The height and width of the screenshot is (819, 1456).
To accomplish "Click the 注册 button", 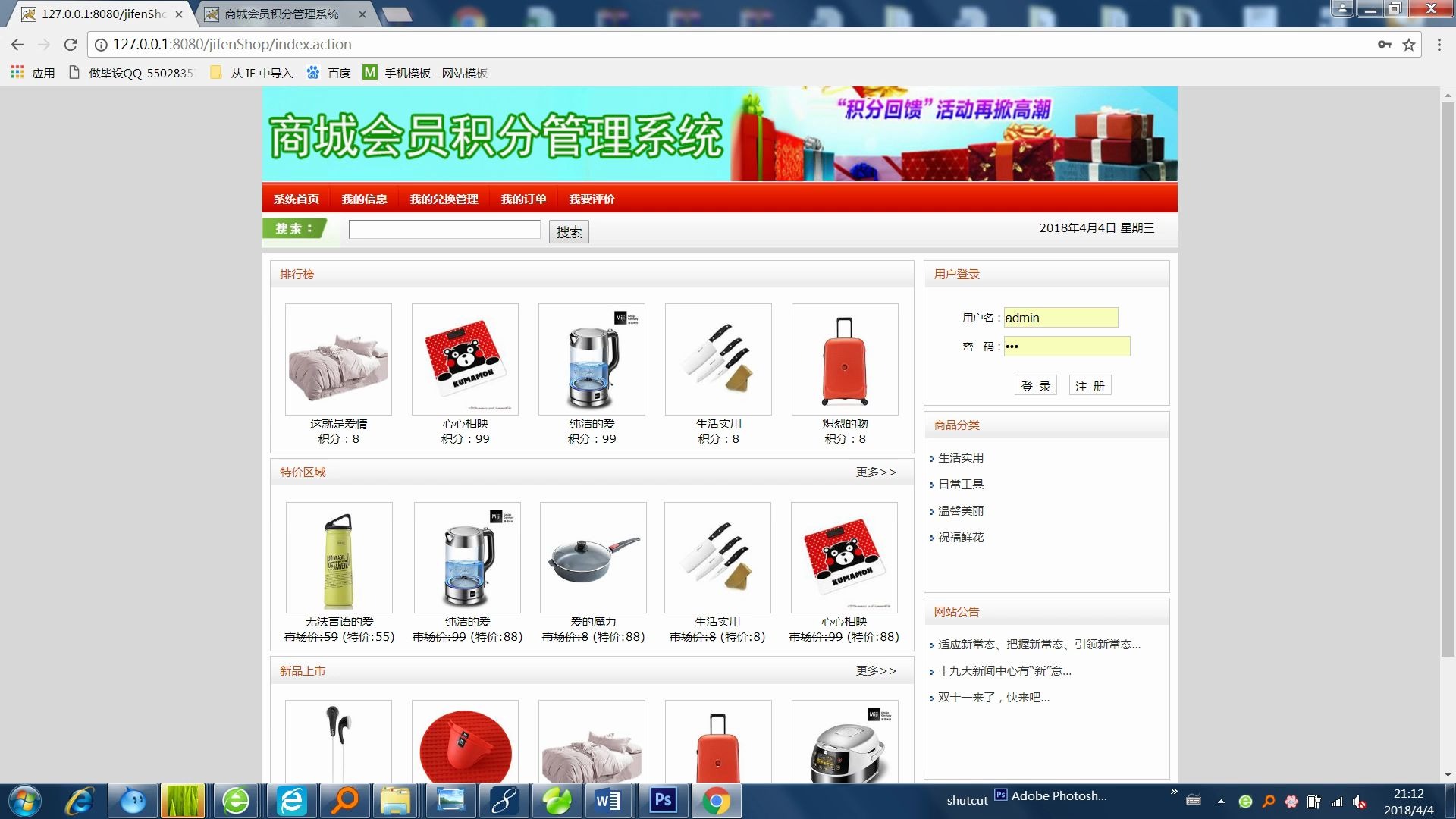I will tap(1090, 385).
